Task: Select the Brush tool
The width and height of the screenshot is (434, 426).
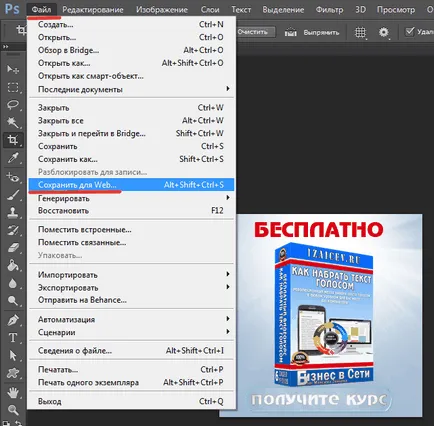Action: (13, 195)
